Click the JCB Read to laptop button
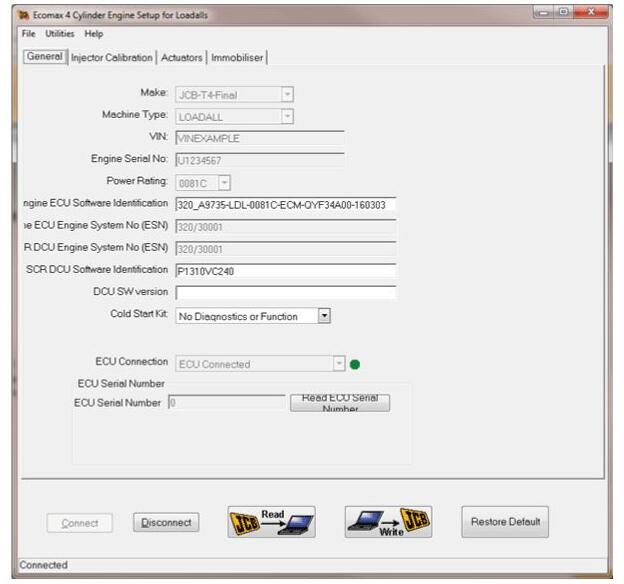624x584 pixels. pyautogui.click(x=271, y=521)
